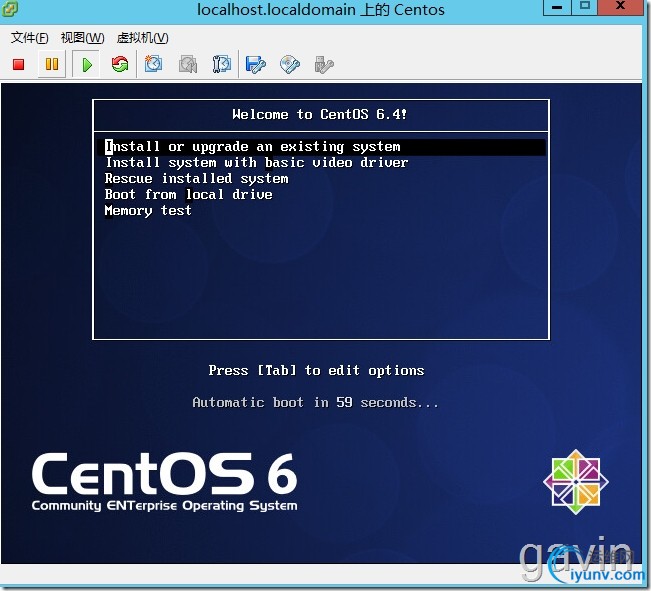Viewport: 651px width, 591px height.
Task: Select Install or upgrade an existing system
Action: 321,147
